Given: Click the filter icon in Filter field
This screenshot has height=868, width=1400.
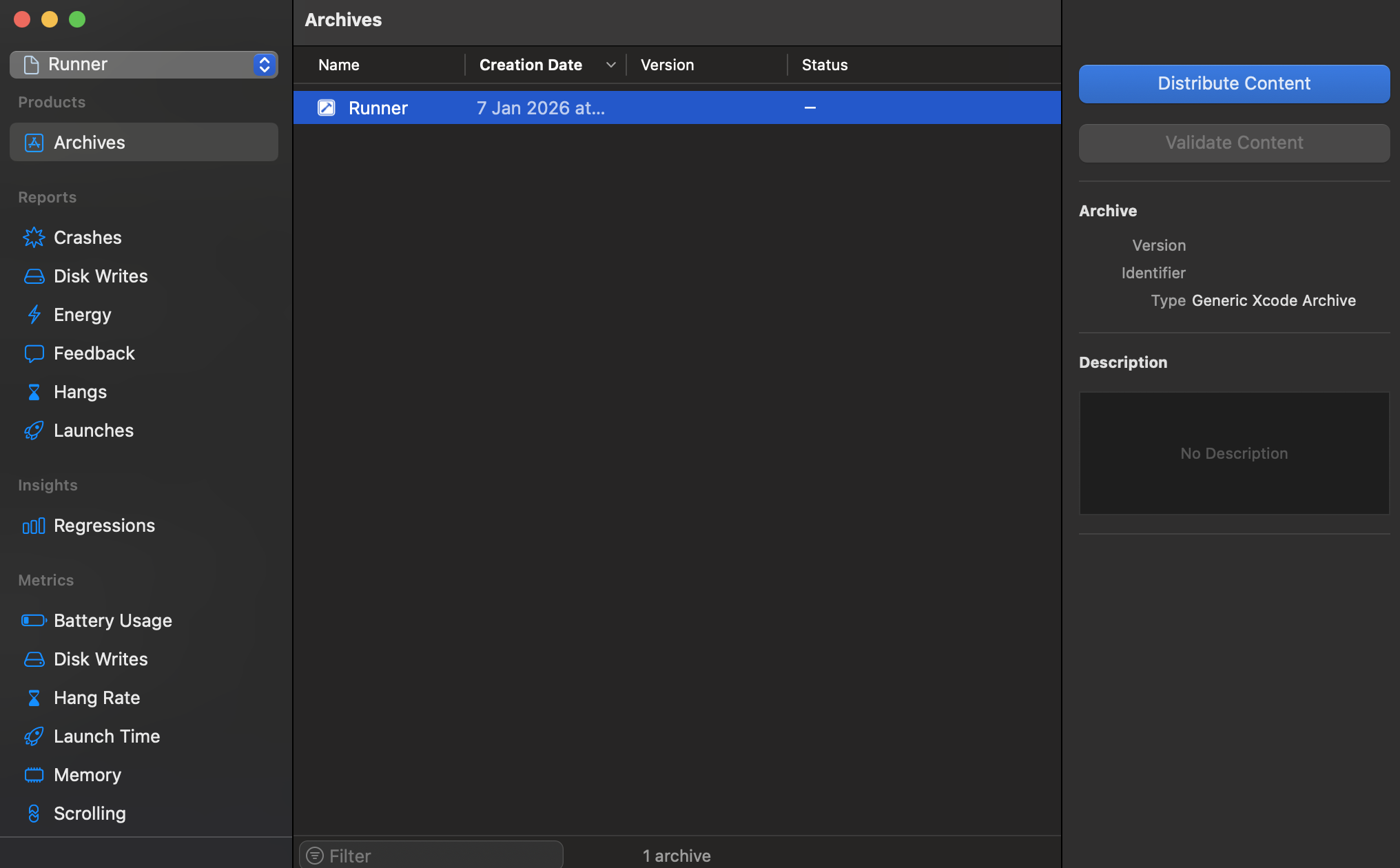Looking at the screenshot, I should point(315,856).
